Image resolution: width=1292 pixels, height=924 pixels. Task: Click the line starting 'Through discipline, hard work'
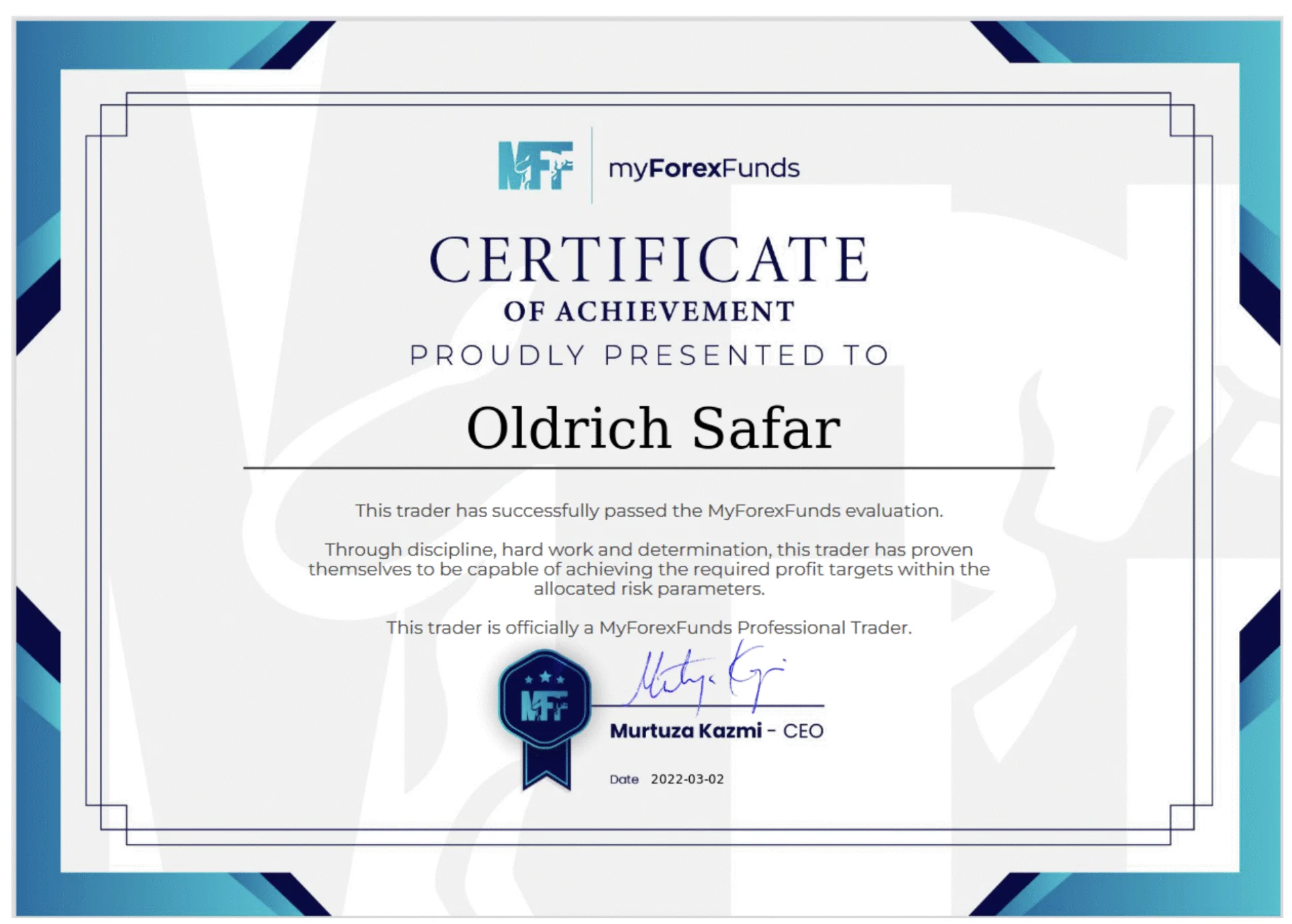[x=649, y=550]
